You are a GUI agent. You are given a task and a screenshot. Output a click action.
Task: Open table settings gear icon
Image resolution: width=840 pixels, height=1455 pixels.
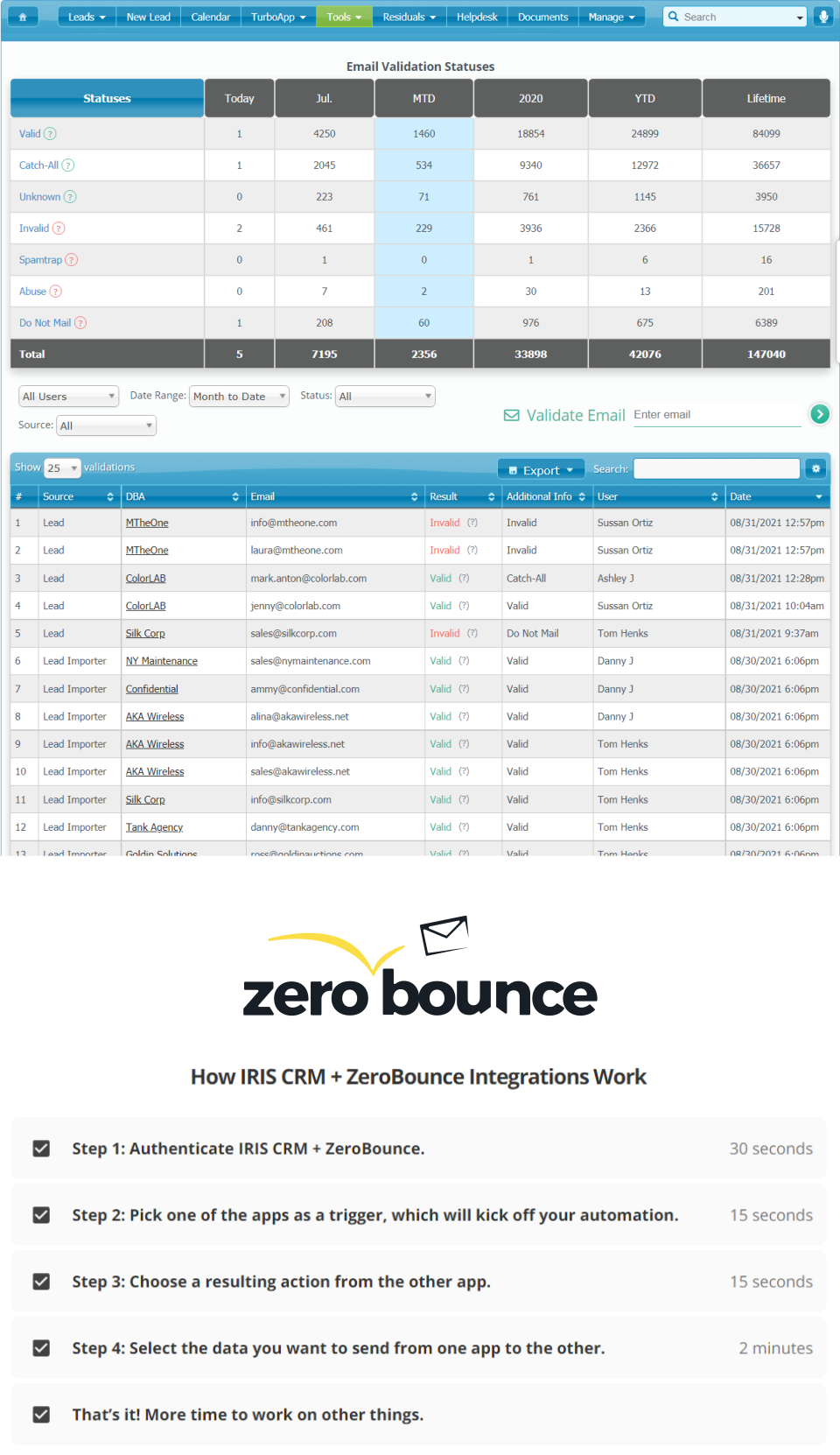(x=815, y=468)
